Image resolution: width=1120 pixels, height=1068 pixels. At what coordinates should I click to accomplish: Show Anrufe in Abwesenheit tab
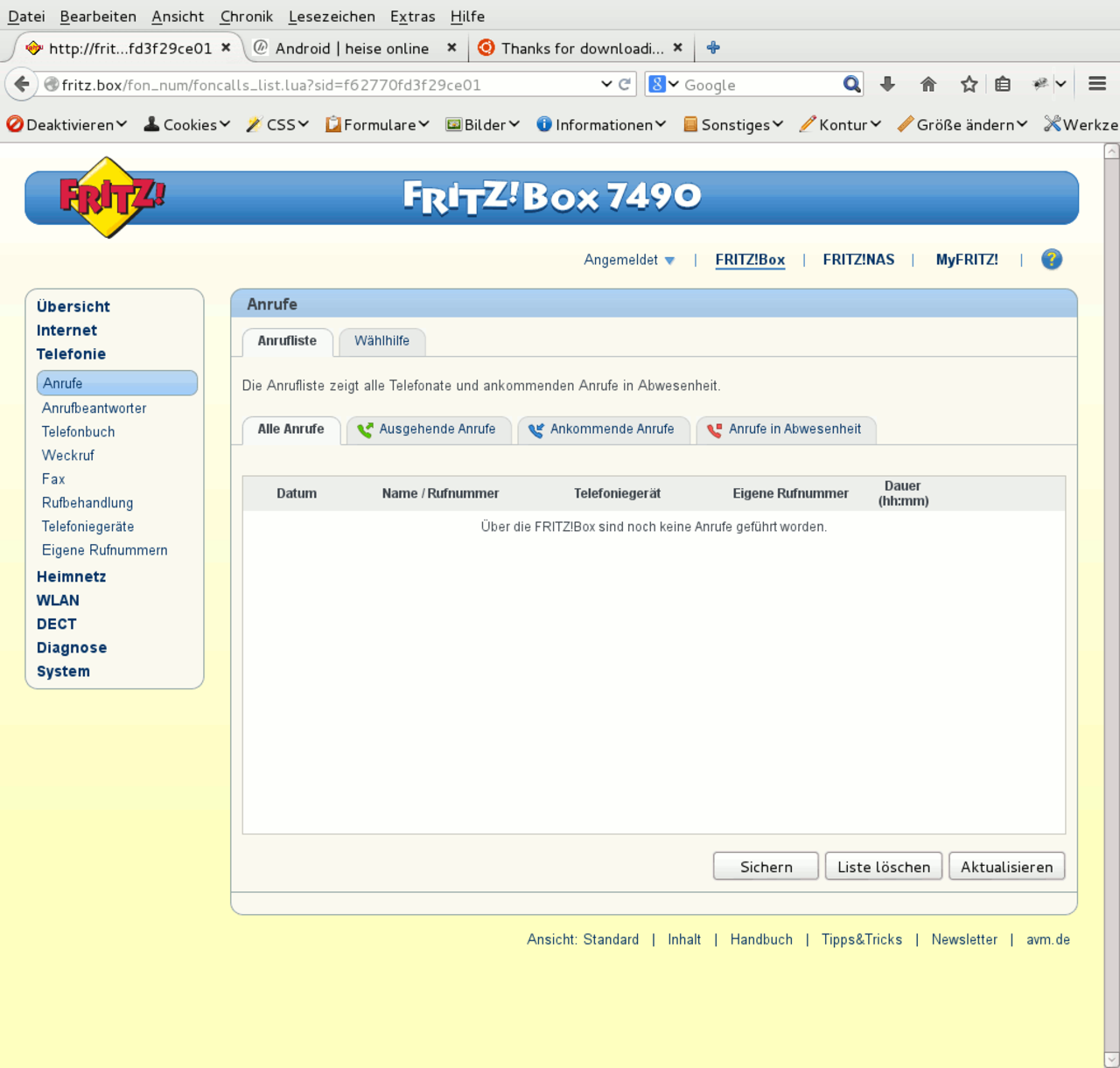point(786,429)
